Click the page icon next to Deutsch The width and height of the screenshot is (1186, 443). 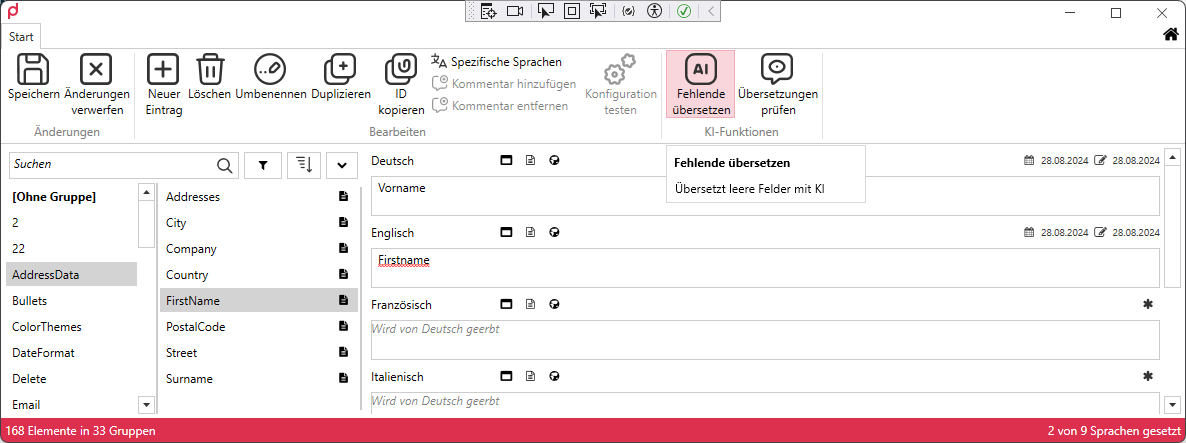(531, 160)
